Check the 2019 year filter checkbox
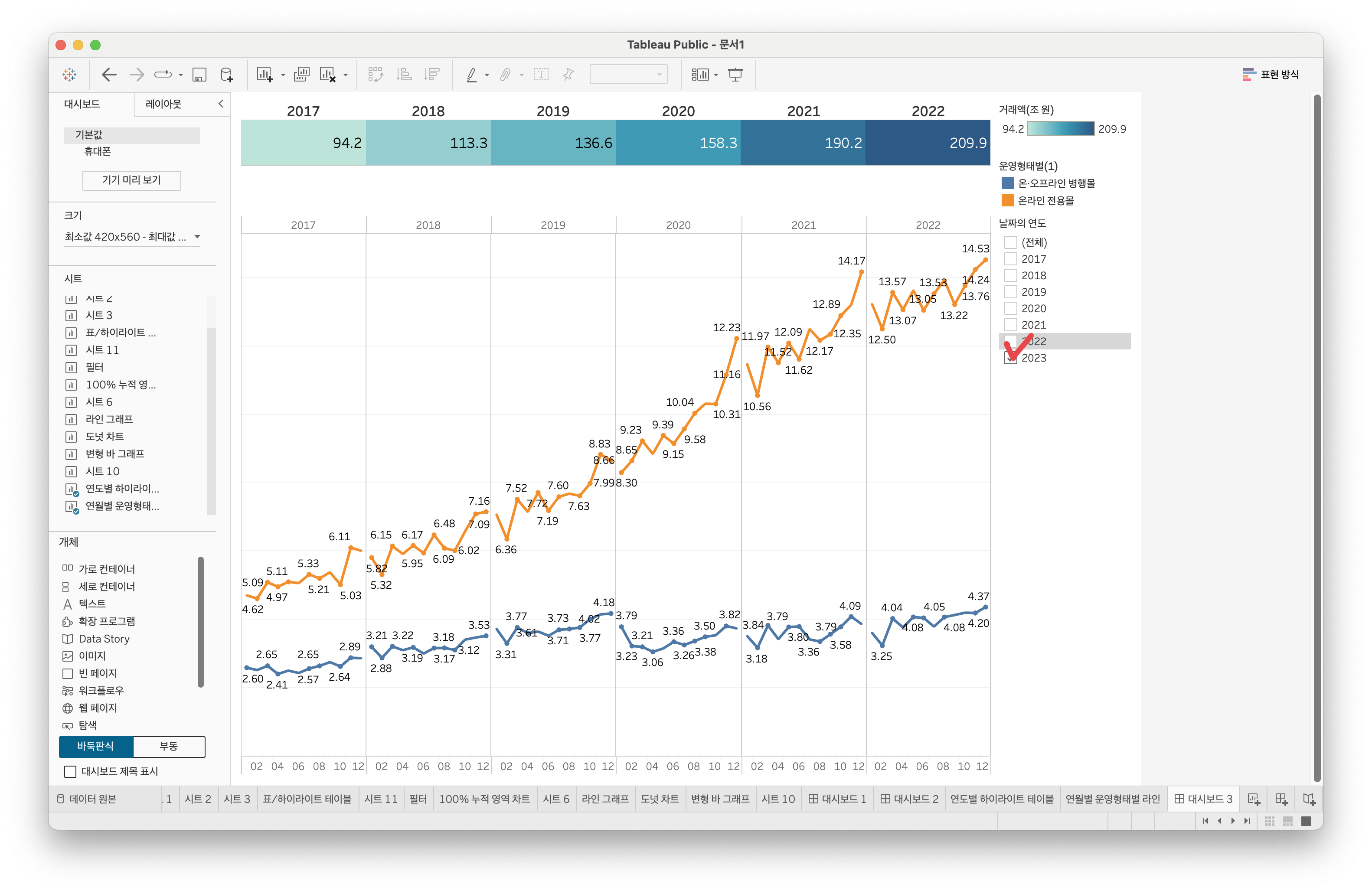The width and height of the screenshot is (1372, 894). (1010, 292)
